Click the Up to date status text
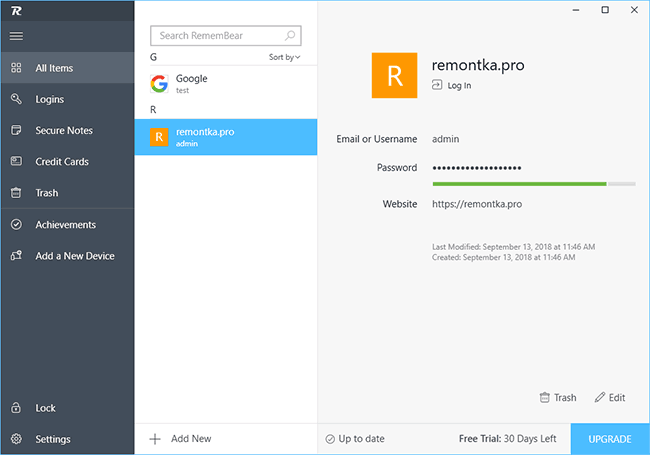 [x=361, y=438]
